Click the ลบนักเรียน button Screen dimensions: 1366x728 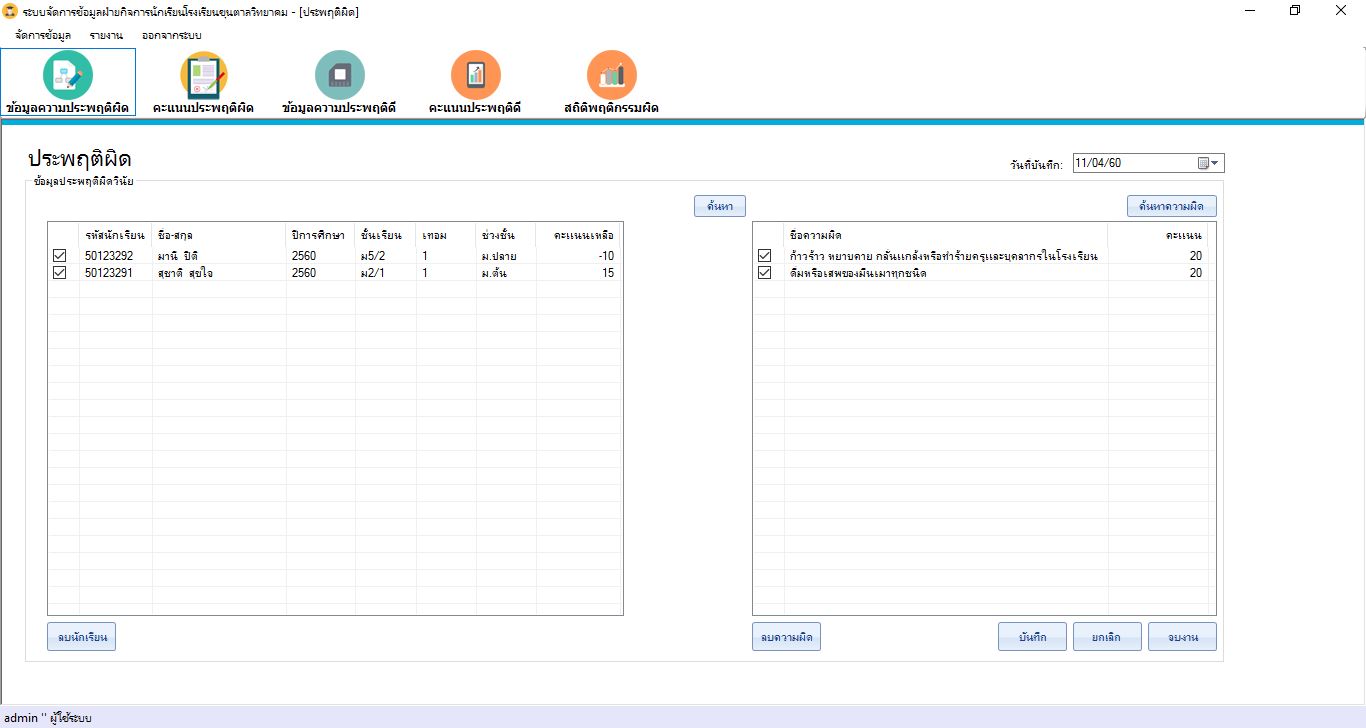coord(82,637)
